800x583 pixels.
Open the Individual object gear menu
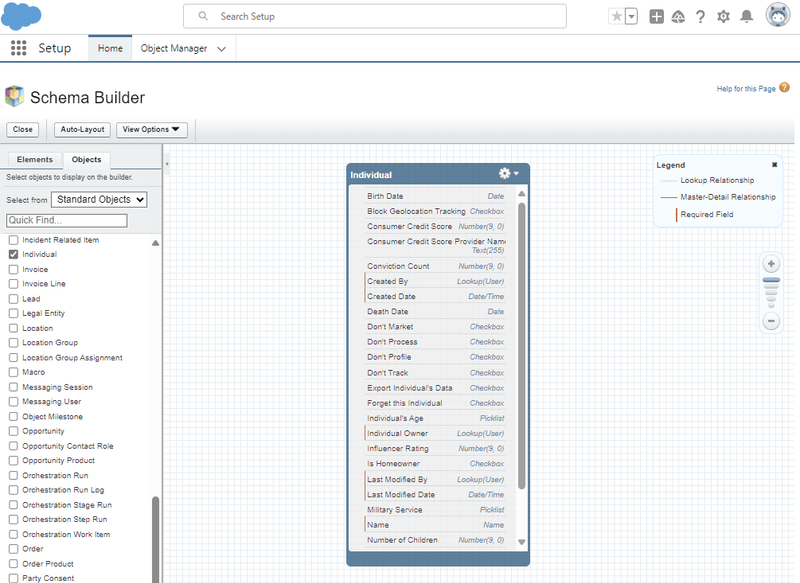pyautogui.click(x=508, y=173)
